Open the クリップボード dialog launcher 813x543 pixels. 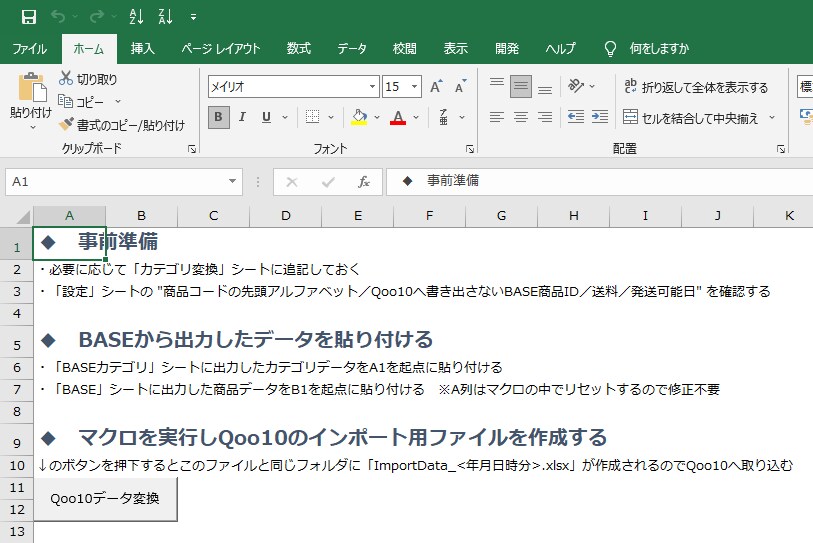192,149
